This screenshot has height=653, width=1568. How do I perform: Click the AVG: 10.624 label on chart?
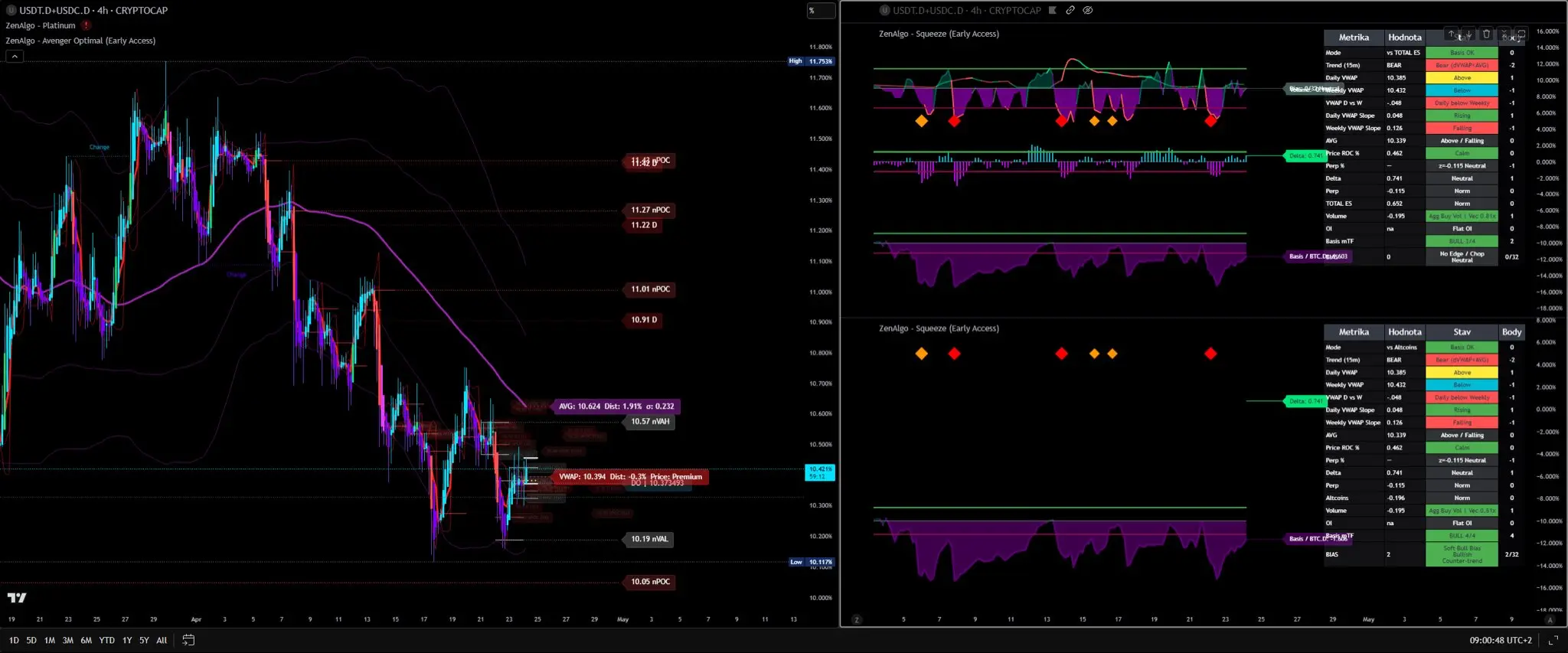click(x=616, y=406)
